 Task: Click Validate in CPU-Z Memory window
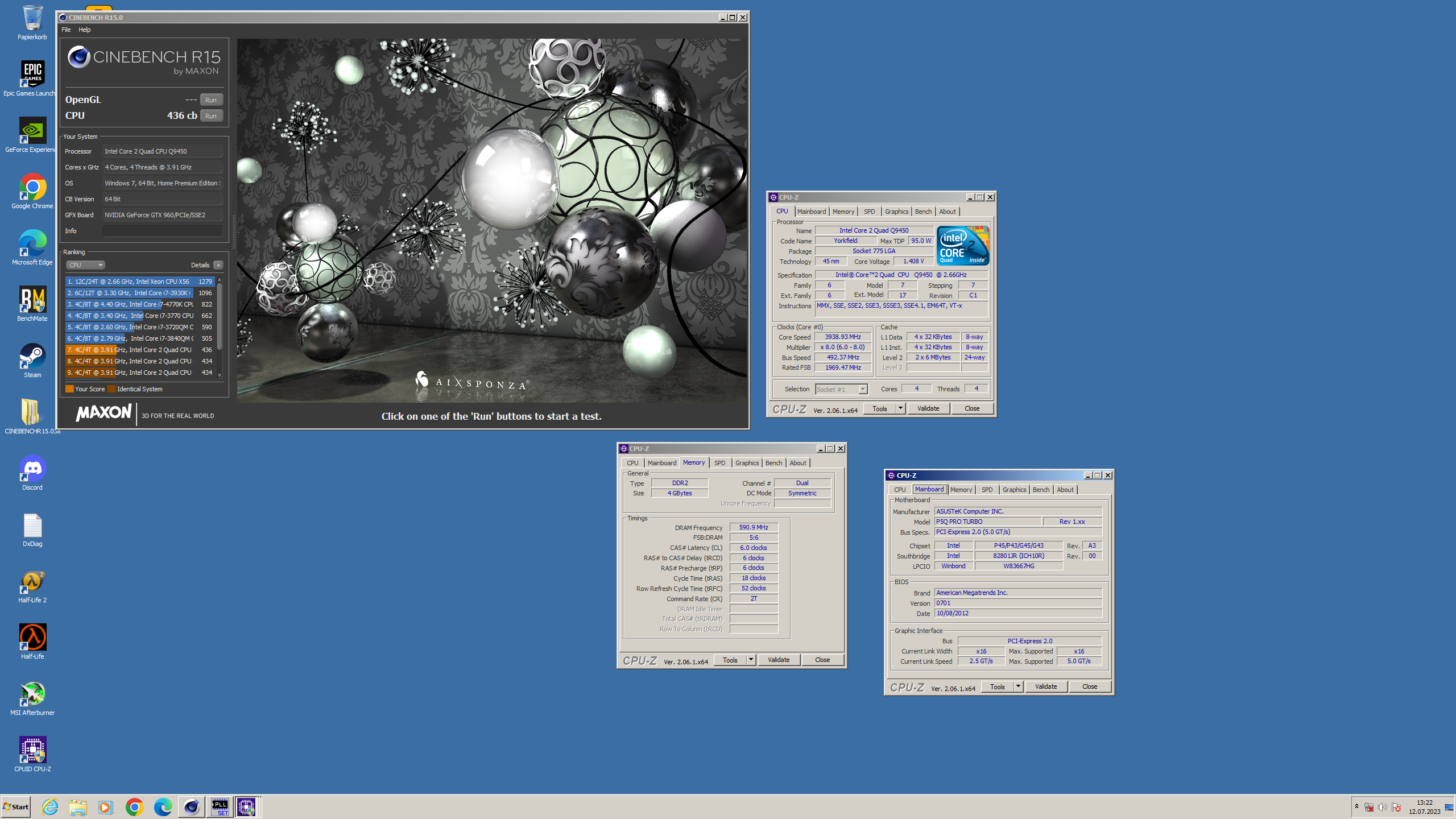click(x=779, y=660)
